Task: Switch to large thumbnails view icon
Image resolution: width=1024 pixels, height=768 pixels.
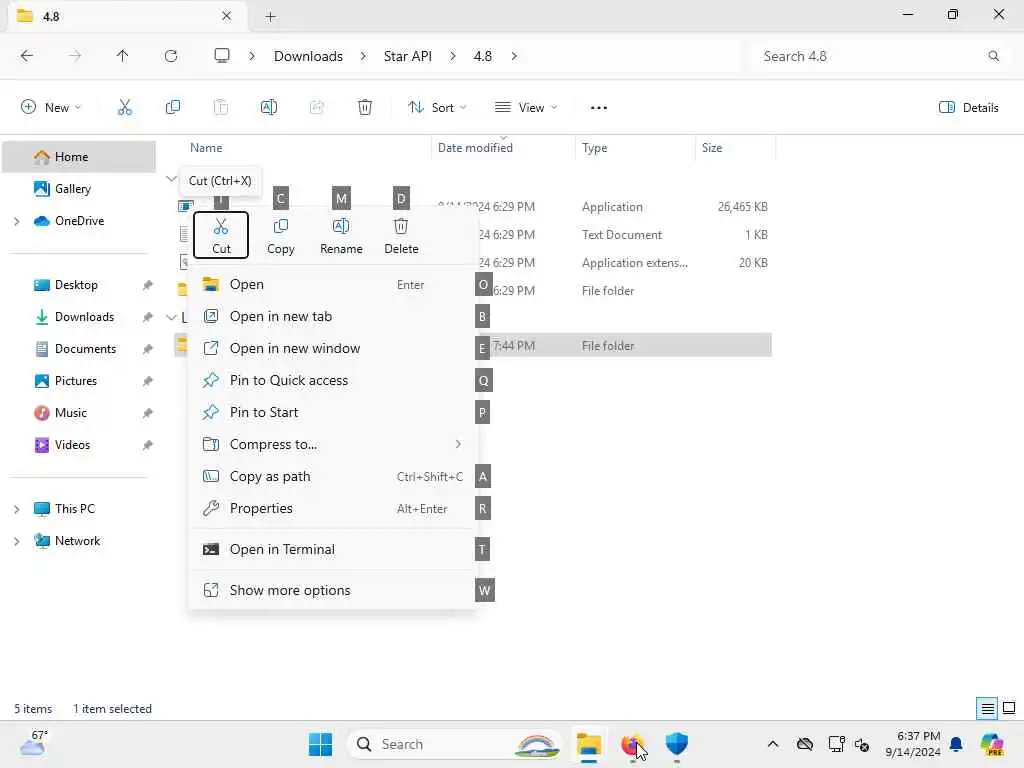Action: click(x=1009, y=708)
